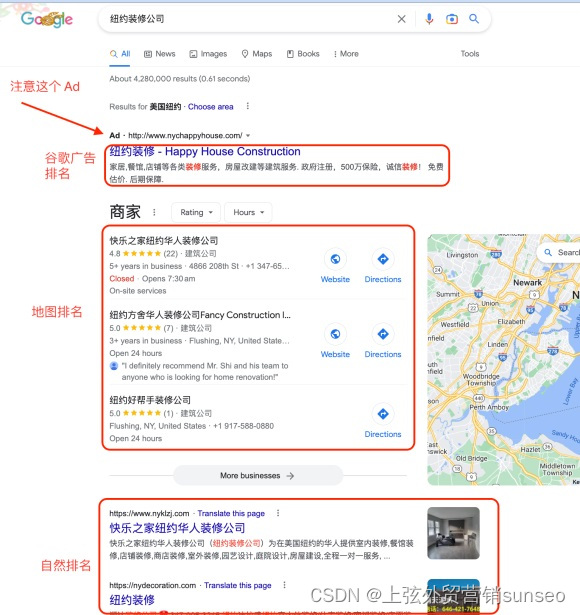Open the 纽约好帮手装修公司 business listing
This screenshot has height=615, width=580.
[x=150, y=400]
